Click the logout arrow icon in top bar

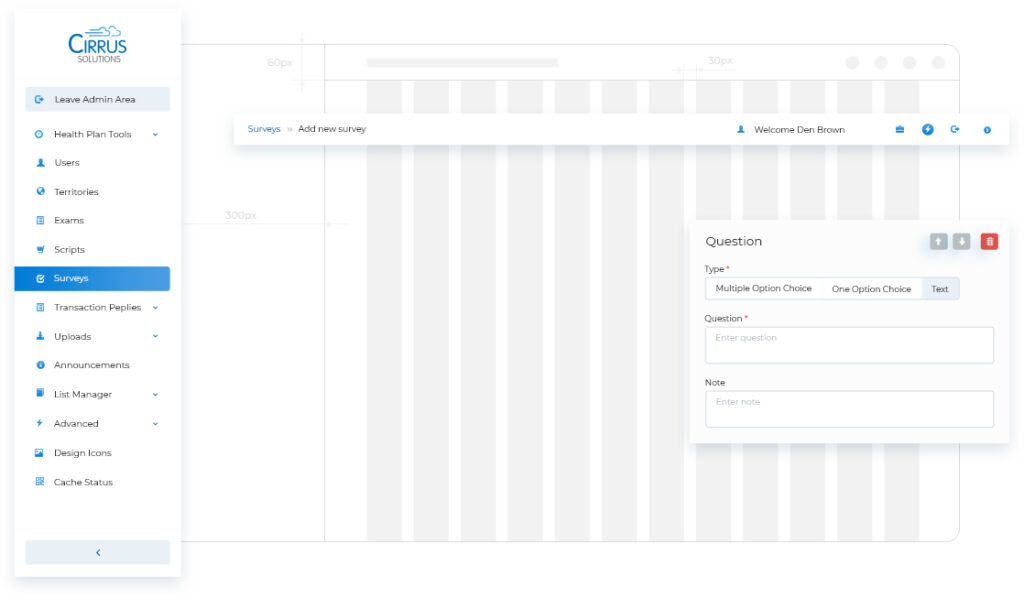[x=955, y=129]
